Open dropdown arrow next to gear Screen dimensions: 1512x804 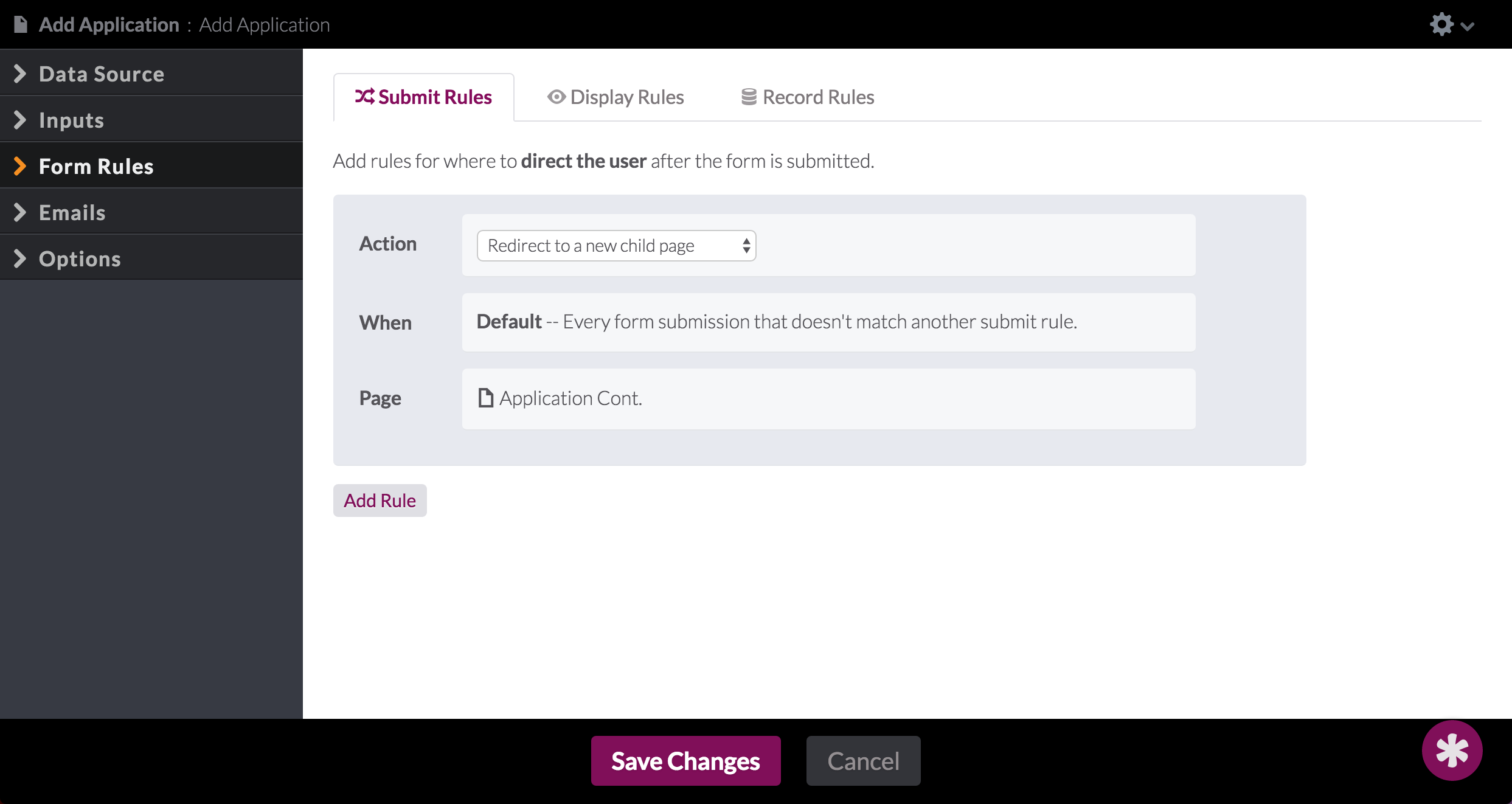(1468, 27)
